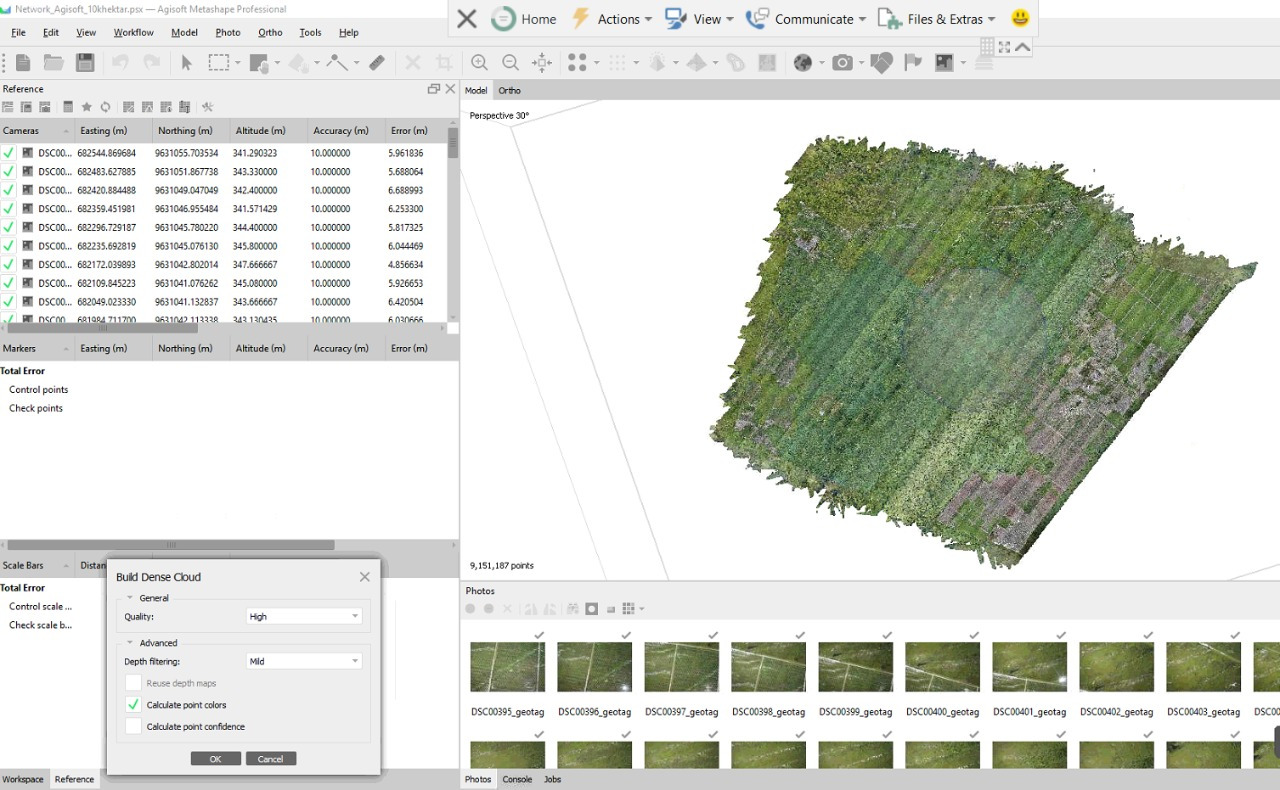Select the DSC00397_geotag photo thumbnail
This screenshot has height=790, width=1280.
pos(681,667)
